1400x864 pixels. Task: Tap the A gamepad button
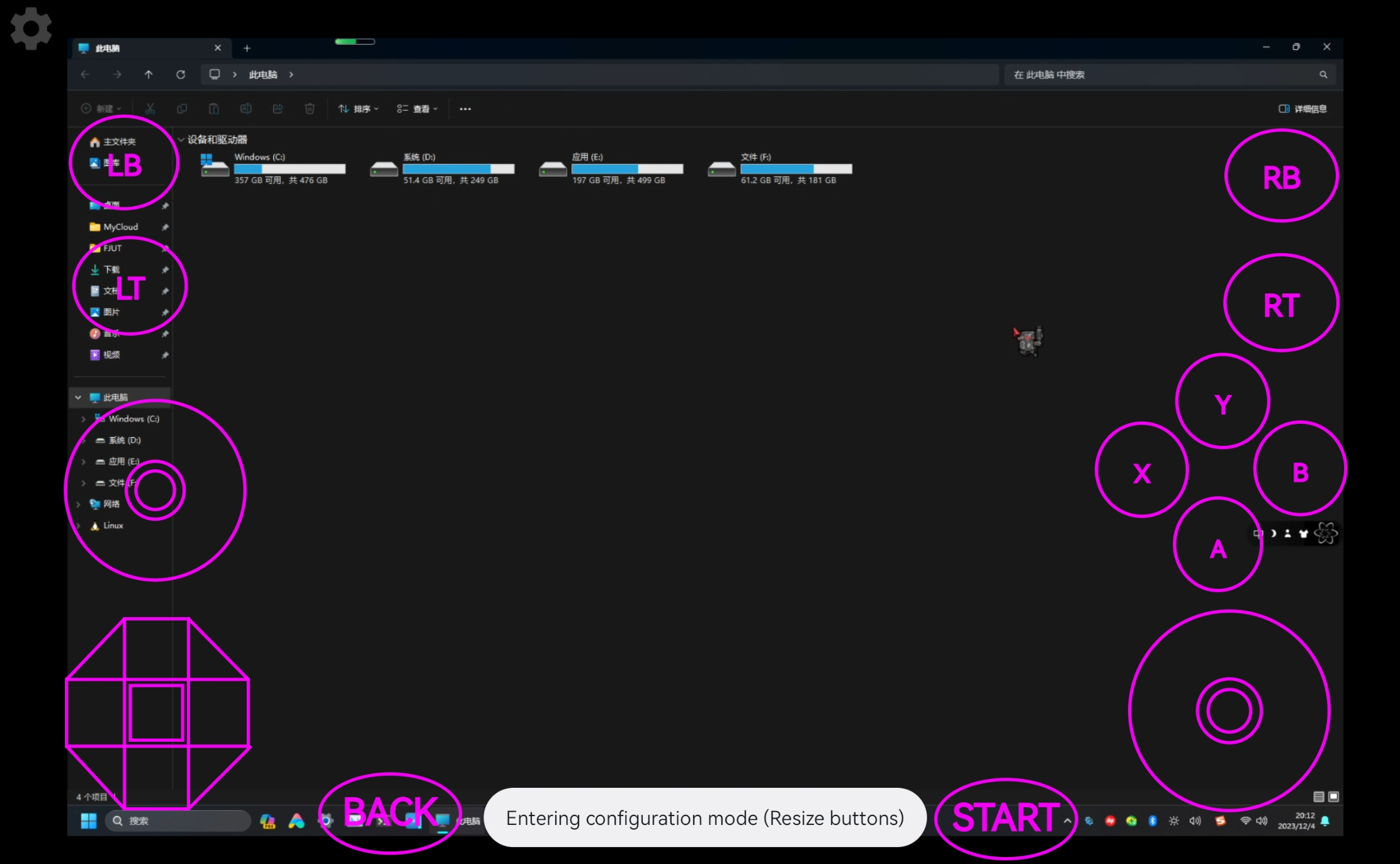coord(1217,545)
